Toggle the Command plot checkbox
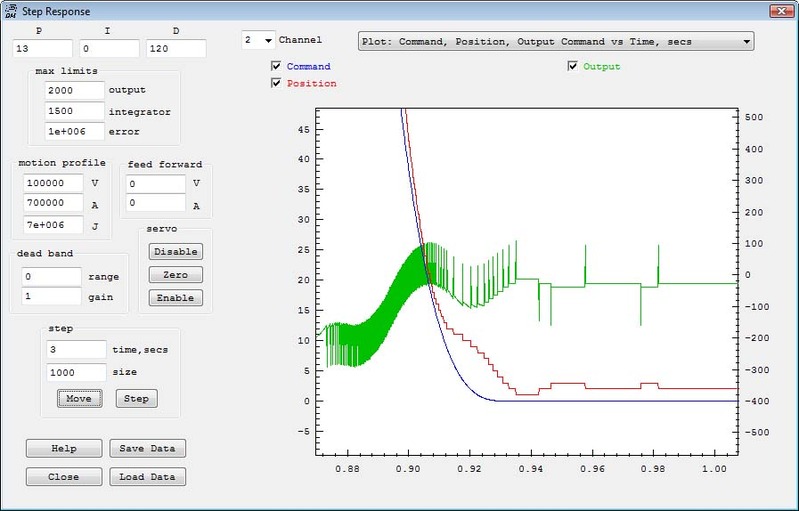The image size is (799, 511). pos(277,67)
